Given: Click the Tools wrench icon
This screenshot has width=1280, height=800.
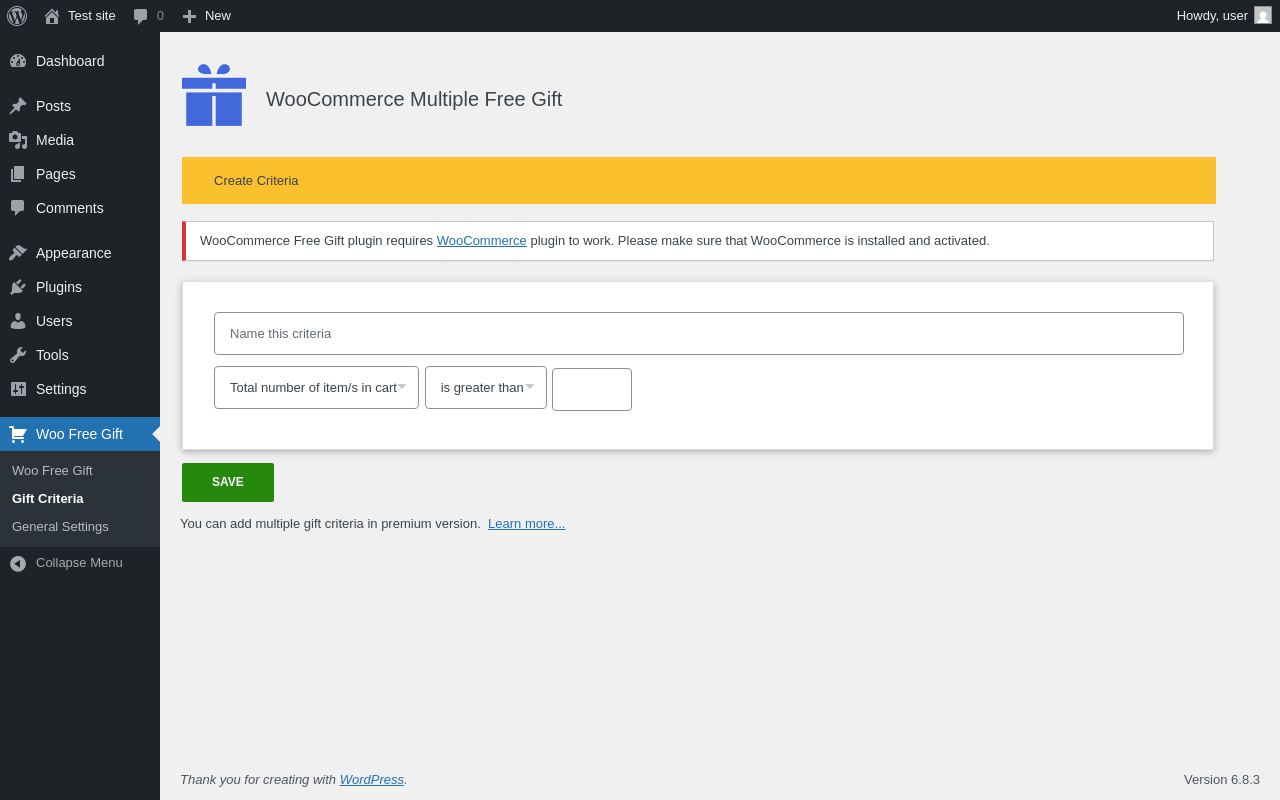Looking at the screenshot, I should click(x=18, y=355).
